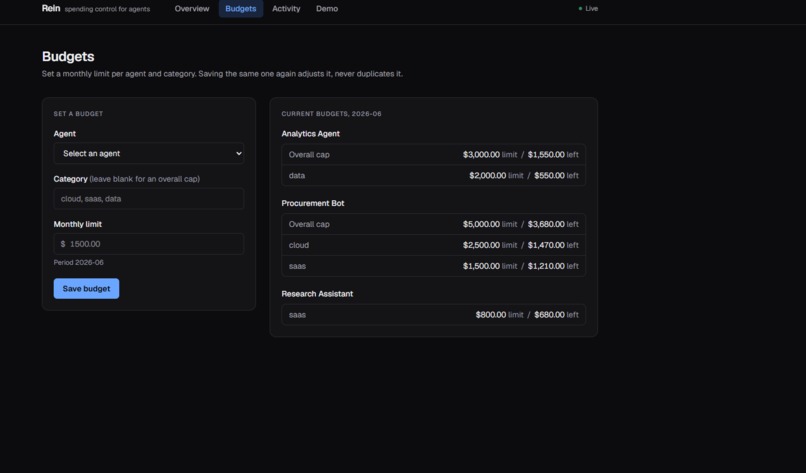Viewport: 806px width, 473px height.
Task: Click the $550.00 left value
Action: coord(549,175)
